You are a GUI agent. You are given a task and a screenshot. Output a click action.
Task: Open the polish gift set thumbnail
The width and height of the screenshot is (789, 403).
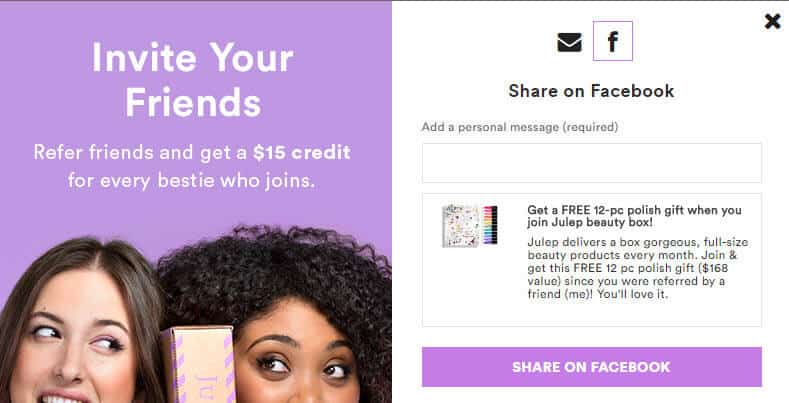click(469, 226)
